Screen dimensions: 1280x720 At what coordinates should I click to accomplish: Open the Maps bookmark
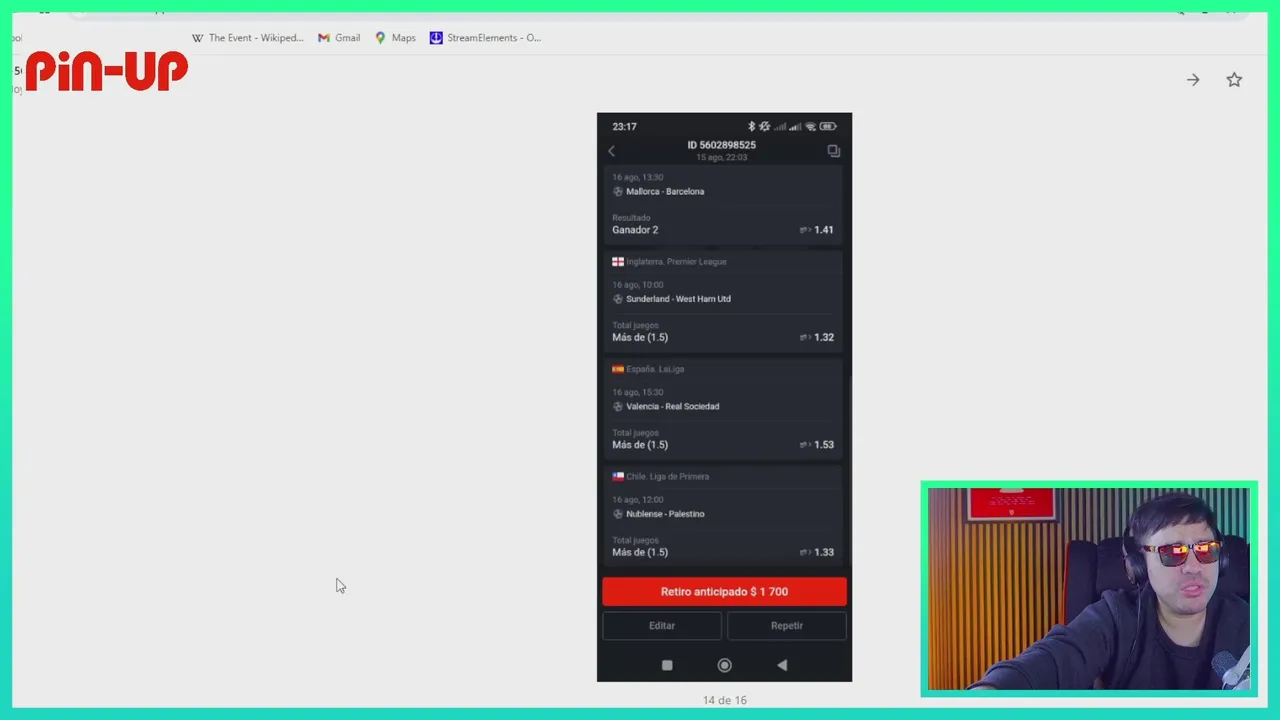[395, 38]
